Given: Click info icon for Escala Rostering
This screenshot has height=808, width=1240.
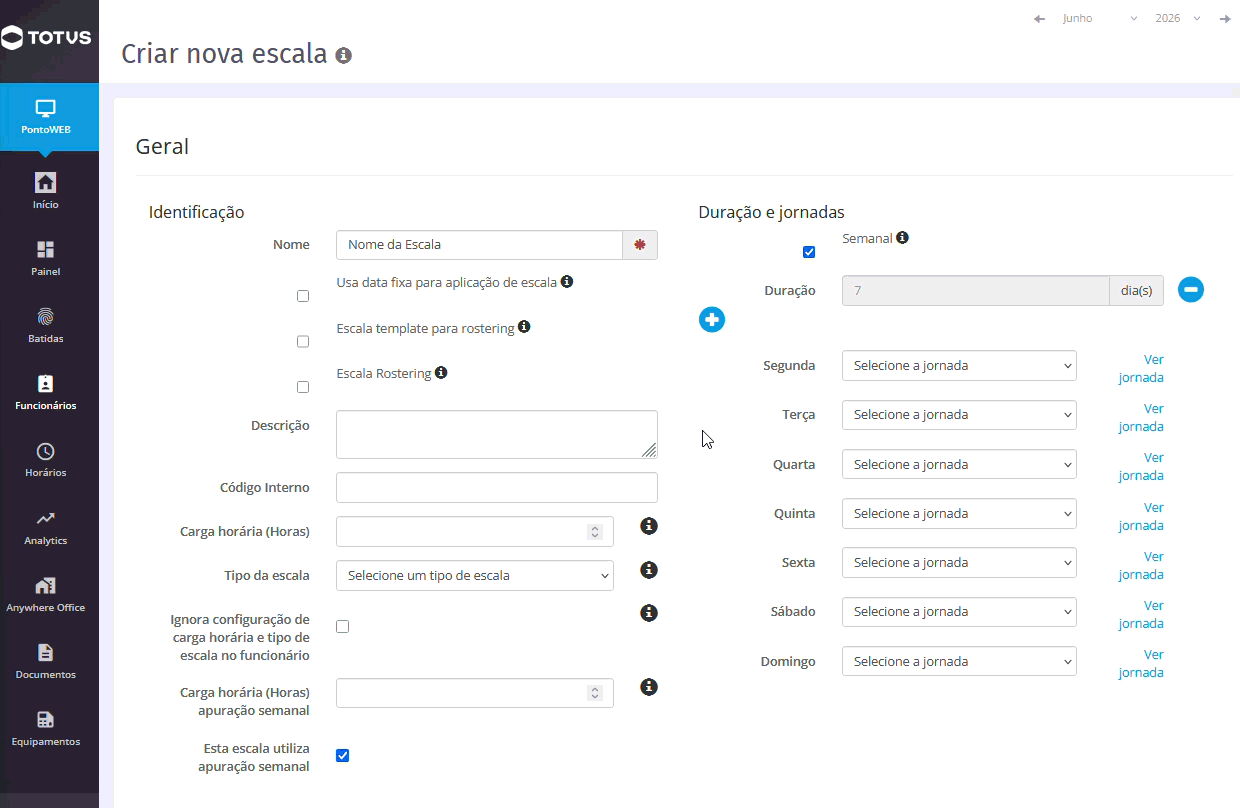Looking at the screenshot, I should (441, 373).
